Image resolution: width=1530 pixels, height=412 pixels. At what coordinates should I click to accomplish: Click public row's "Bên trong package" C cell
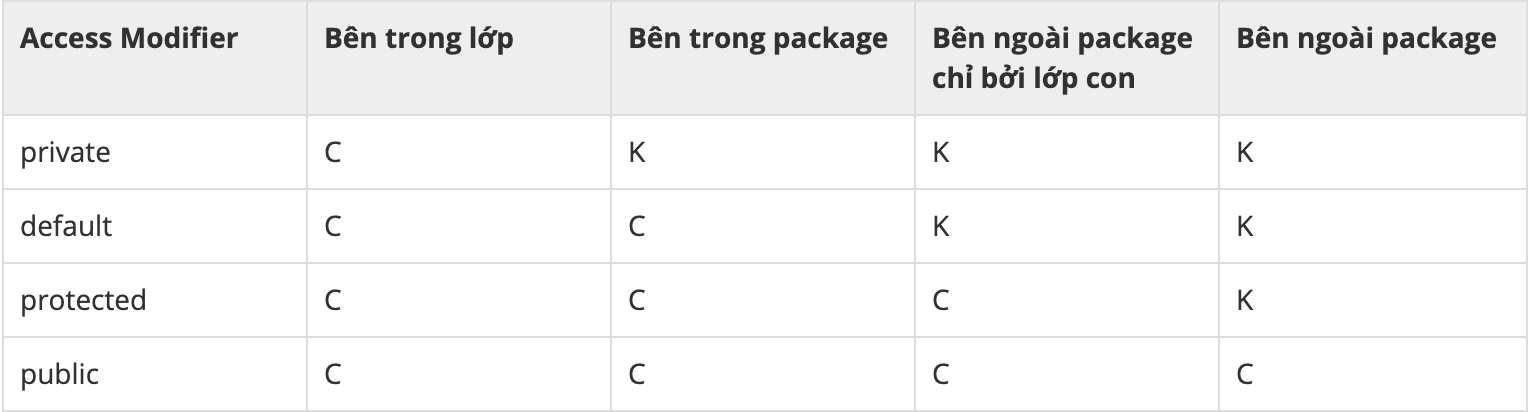pos(637,375)
